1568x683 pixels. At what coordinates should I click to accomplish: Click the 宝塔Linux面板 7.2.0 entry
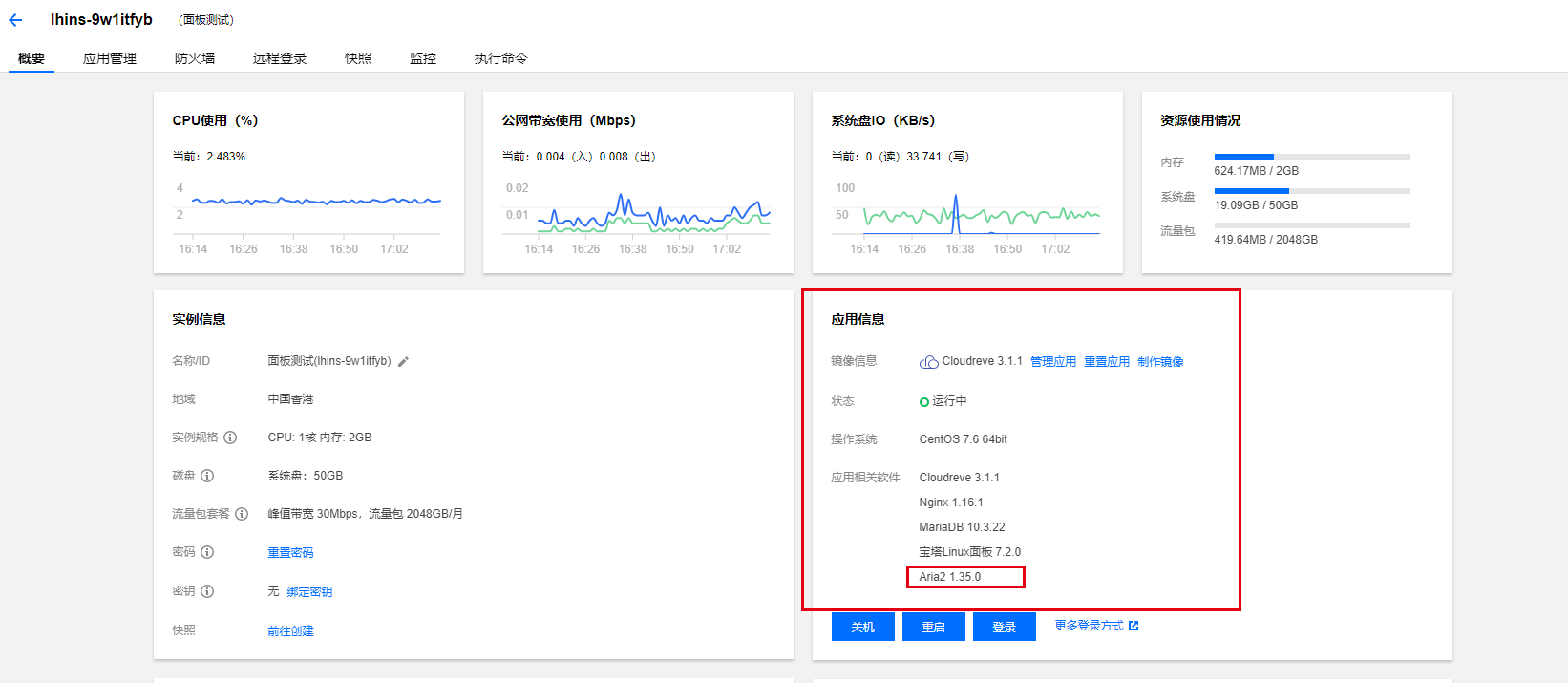tap(969, 552)
